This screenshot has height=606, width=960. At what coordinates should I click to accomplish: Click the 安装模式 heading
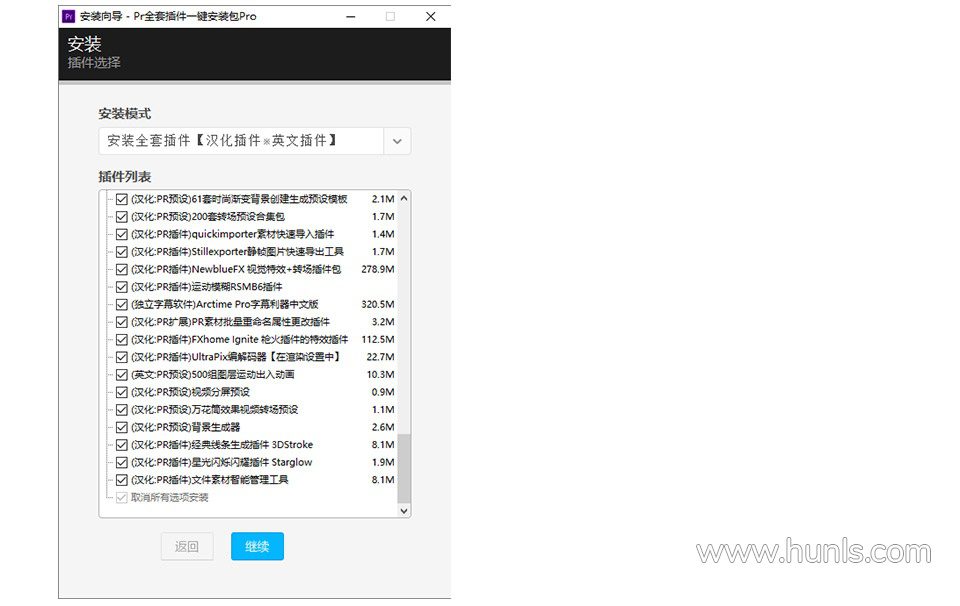(124, 114)
